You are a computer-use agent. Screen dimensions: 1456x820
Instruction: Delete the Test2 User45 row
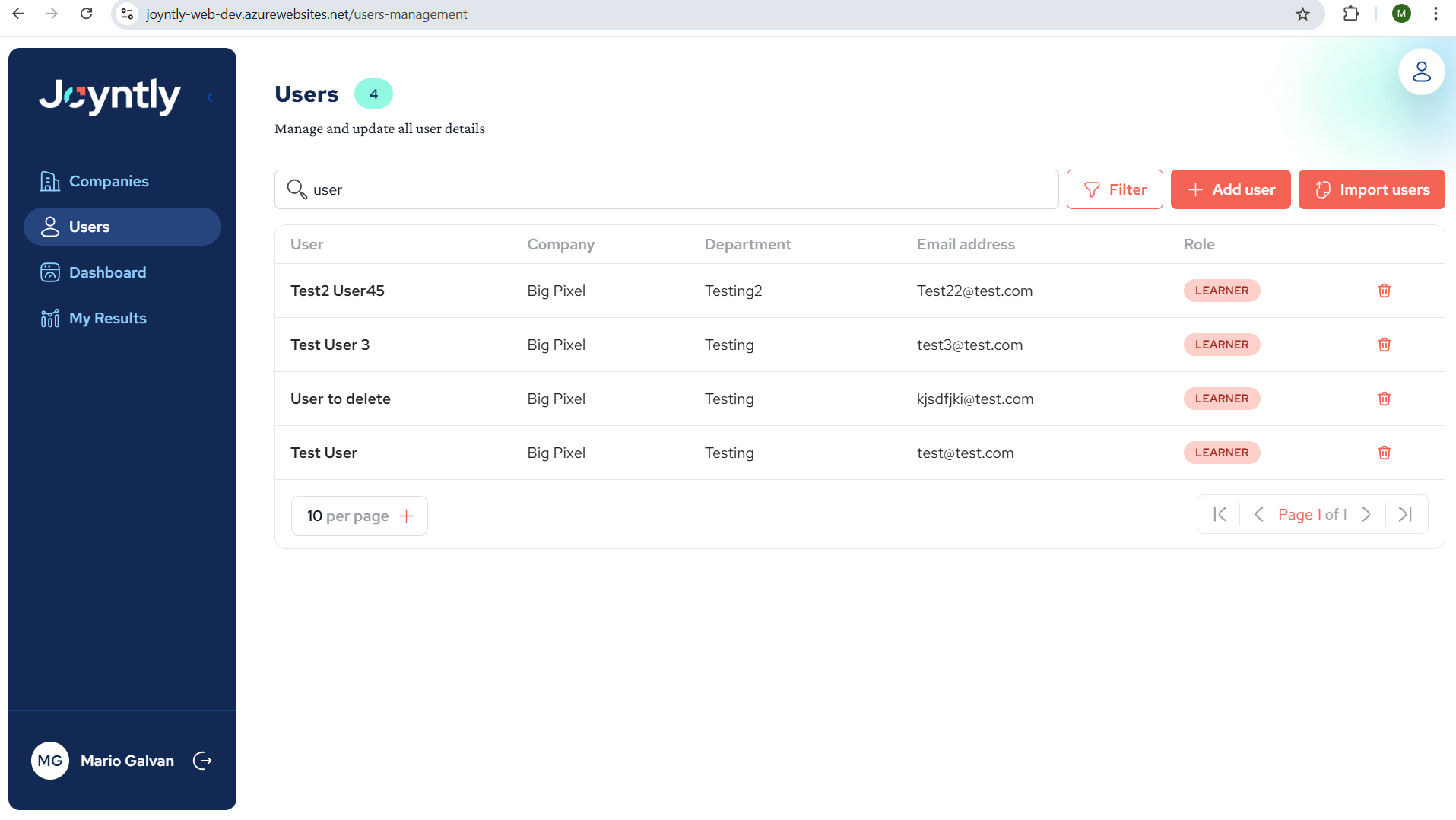pos(1384,291)
